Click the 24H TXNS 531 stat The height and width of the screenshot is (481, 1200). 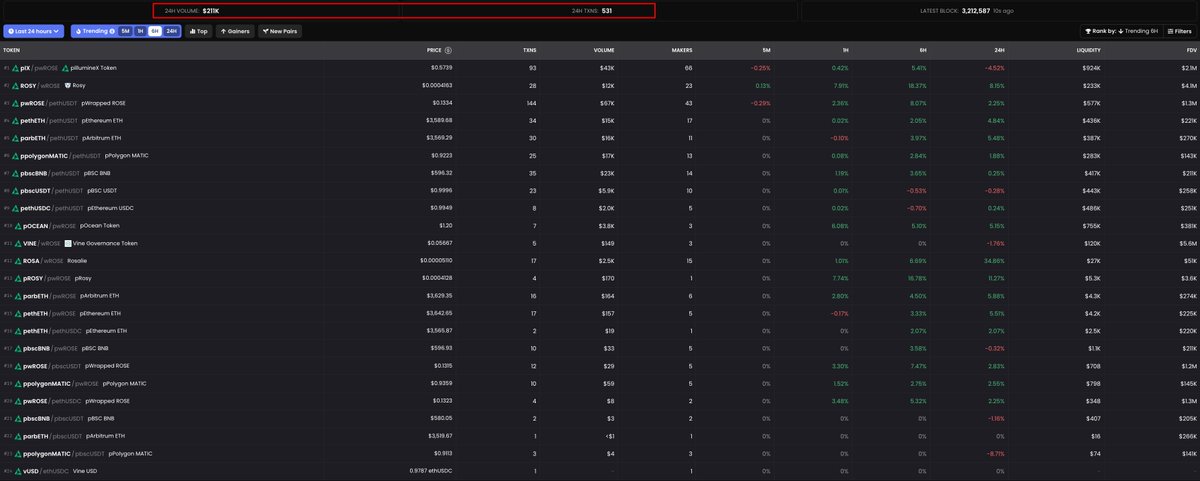[592, 11]
